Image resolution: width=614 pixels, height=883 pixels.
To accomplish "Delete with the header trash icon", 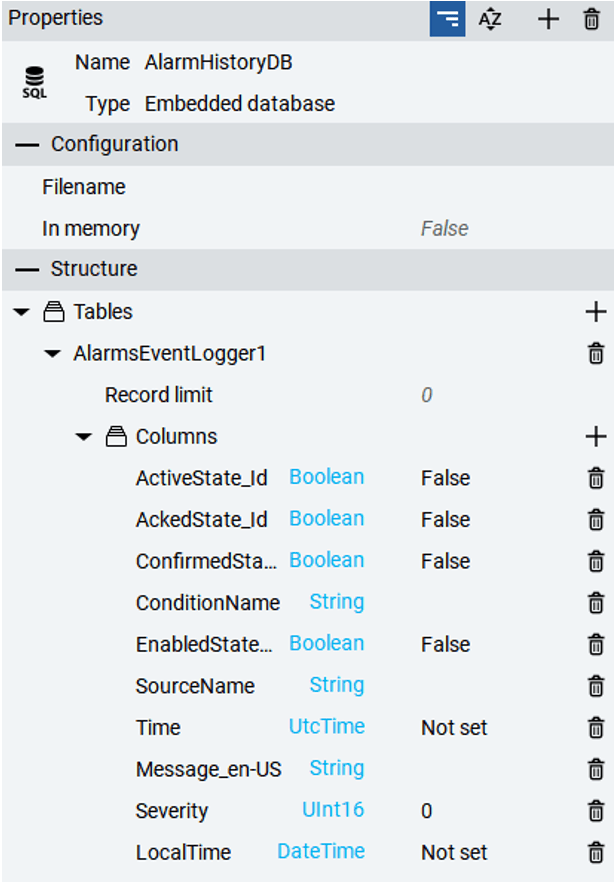I will 591,19.
